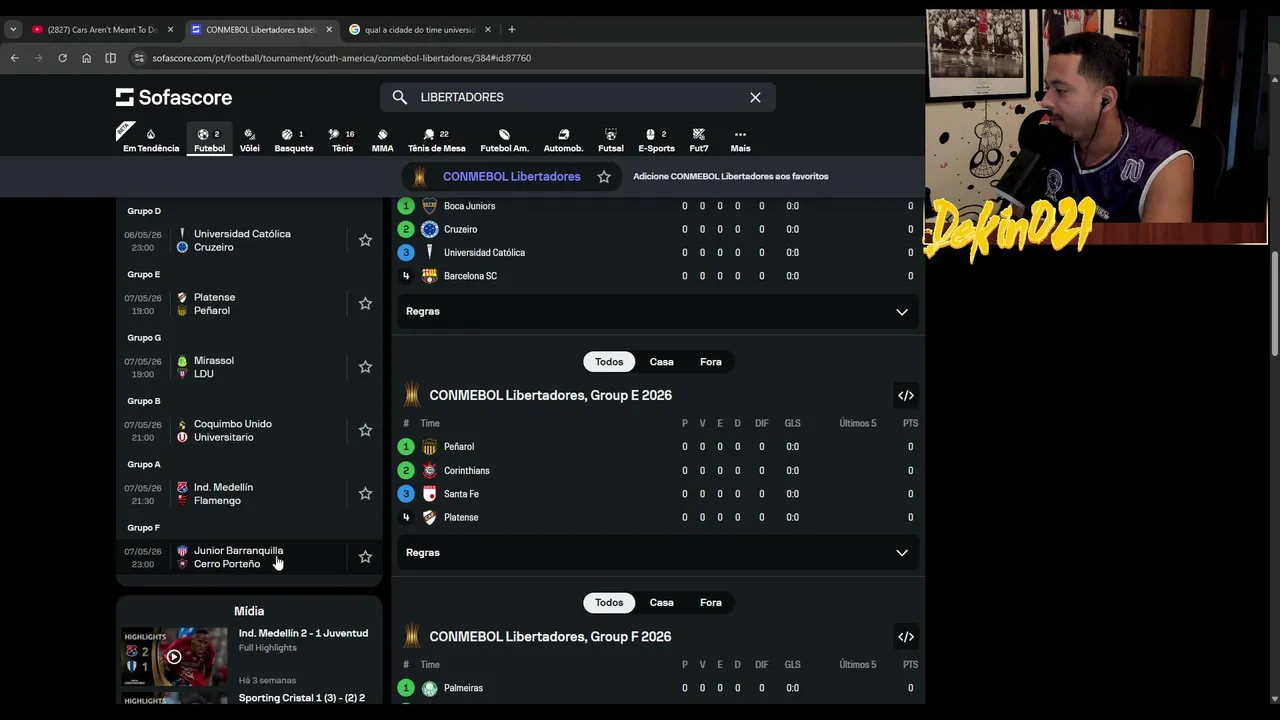Expand the Mais sports menu
This screenshot has width=1280, height=720.
[740, 140]
